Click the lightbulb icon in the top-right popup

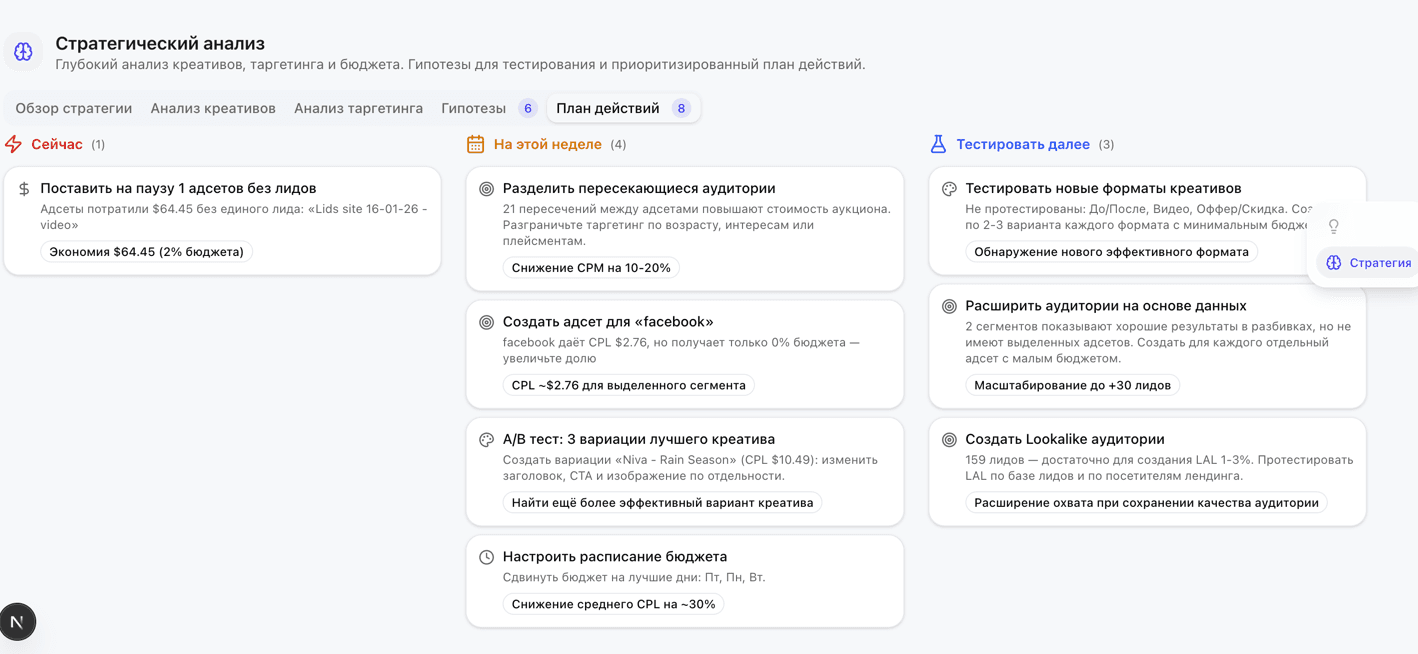point(1334,226)
